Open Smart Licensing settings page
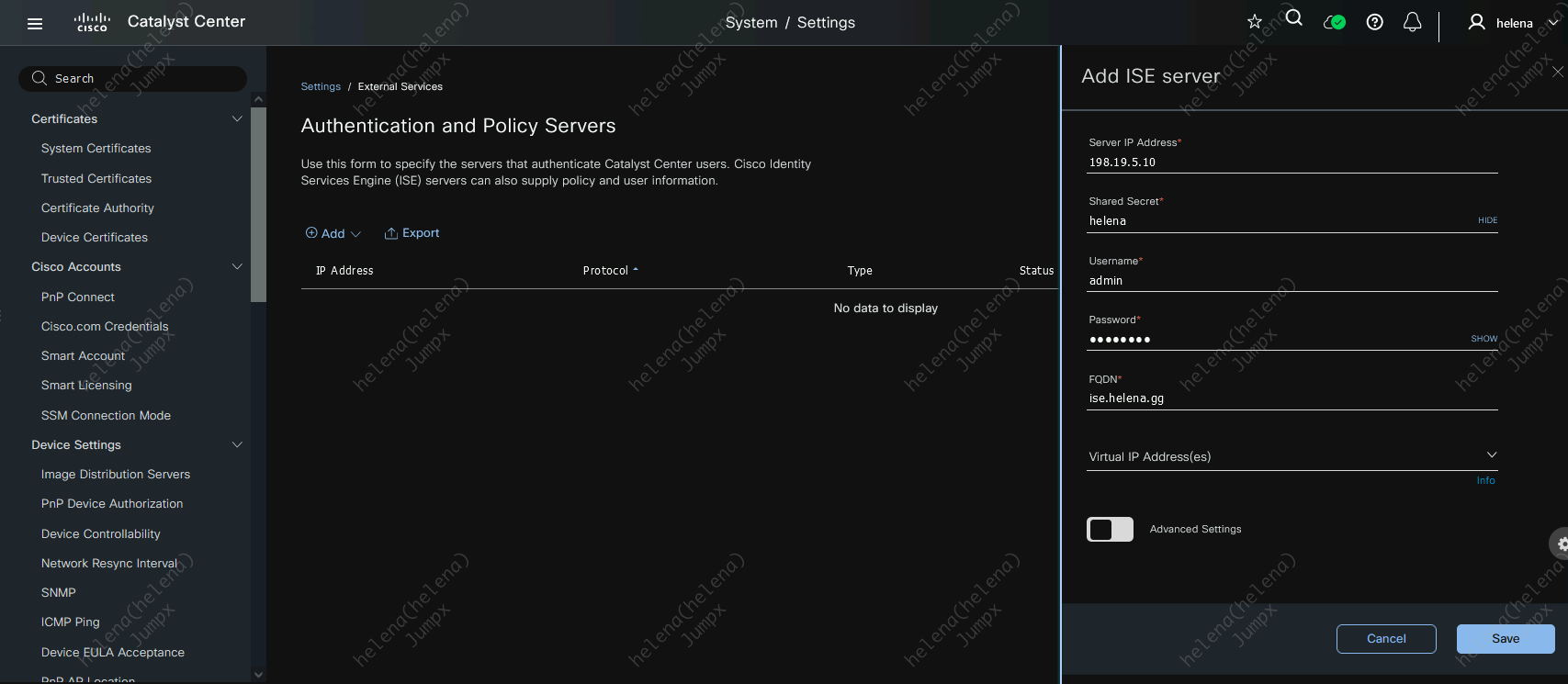 point(86,386)
